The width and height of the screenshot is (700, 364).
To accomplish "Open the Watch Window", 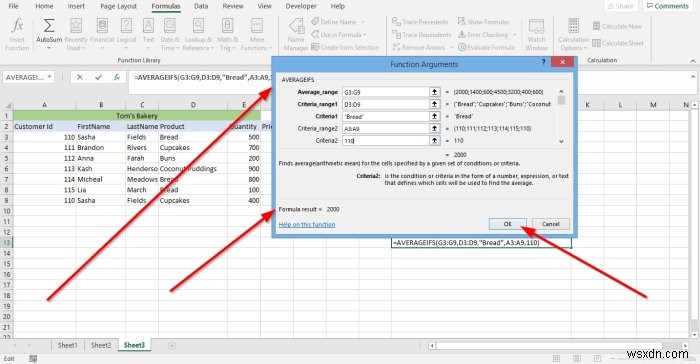I will [x=536, y=34].
